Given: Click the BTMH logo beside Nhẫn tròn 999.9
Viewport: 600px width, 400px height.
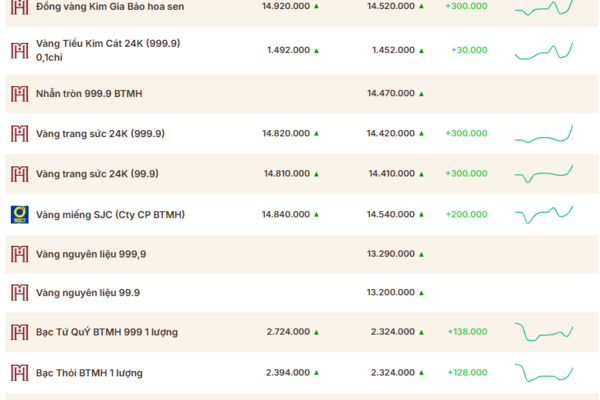Looking at the screenshot, I should coord(20,94).
